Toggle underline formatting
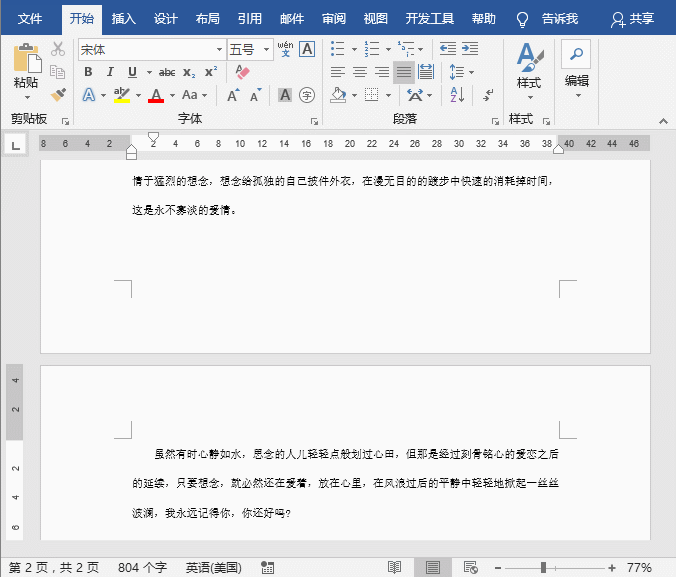The height and width of the screenshot is (577, 676). 132,72
